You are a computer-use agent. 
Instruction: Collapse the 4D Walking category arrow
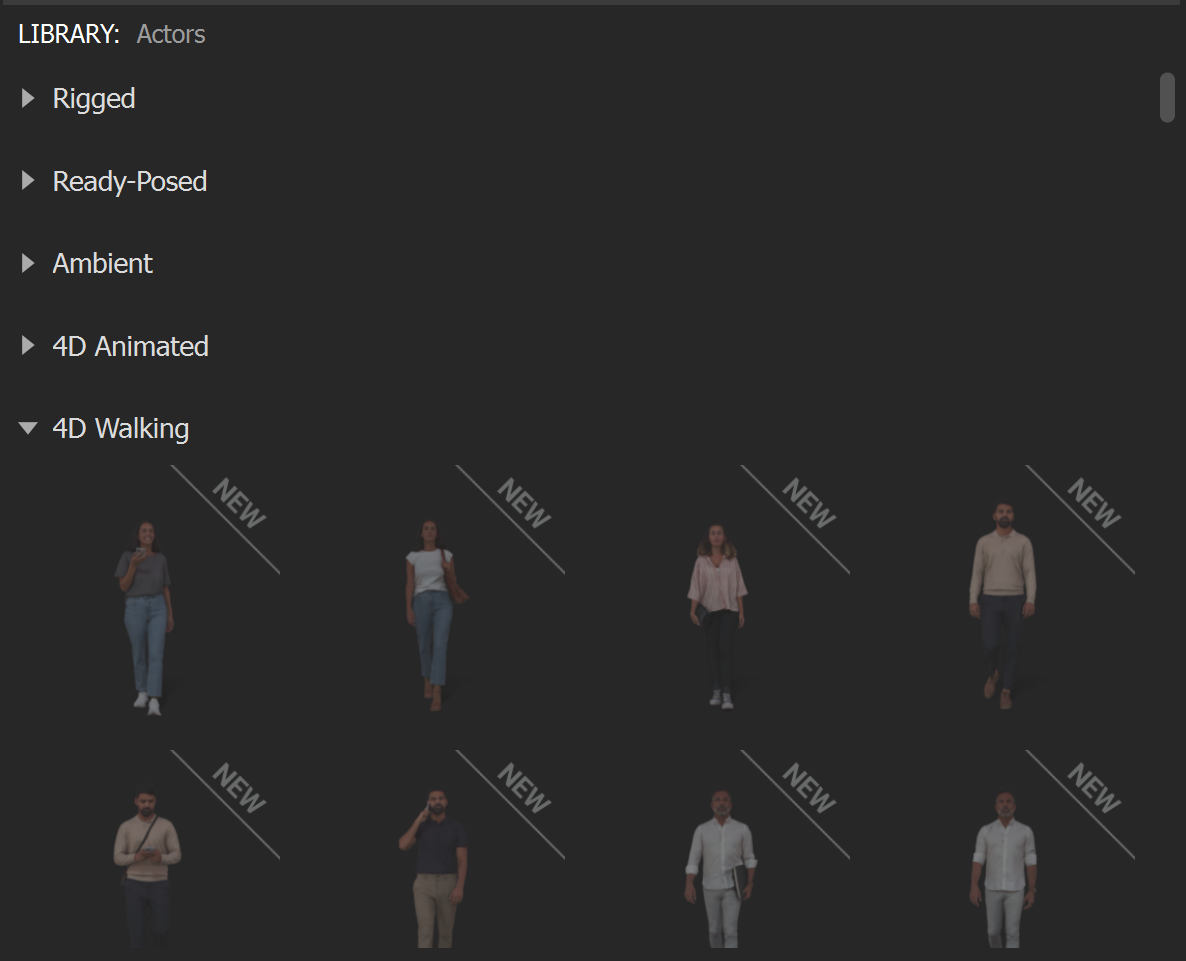coord(28,428)
